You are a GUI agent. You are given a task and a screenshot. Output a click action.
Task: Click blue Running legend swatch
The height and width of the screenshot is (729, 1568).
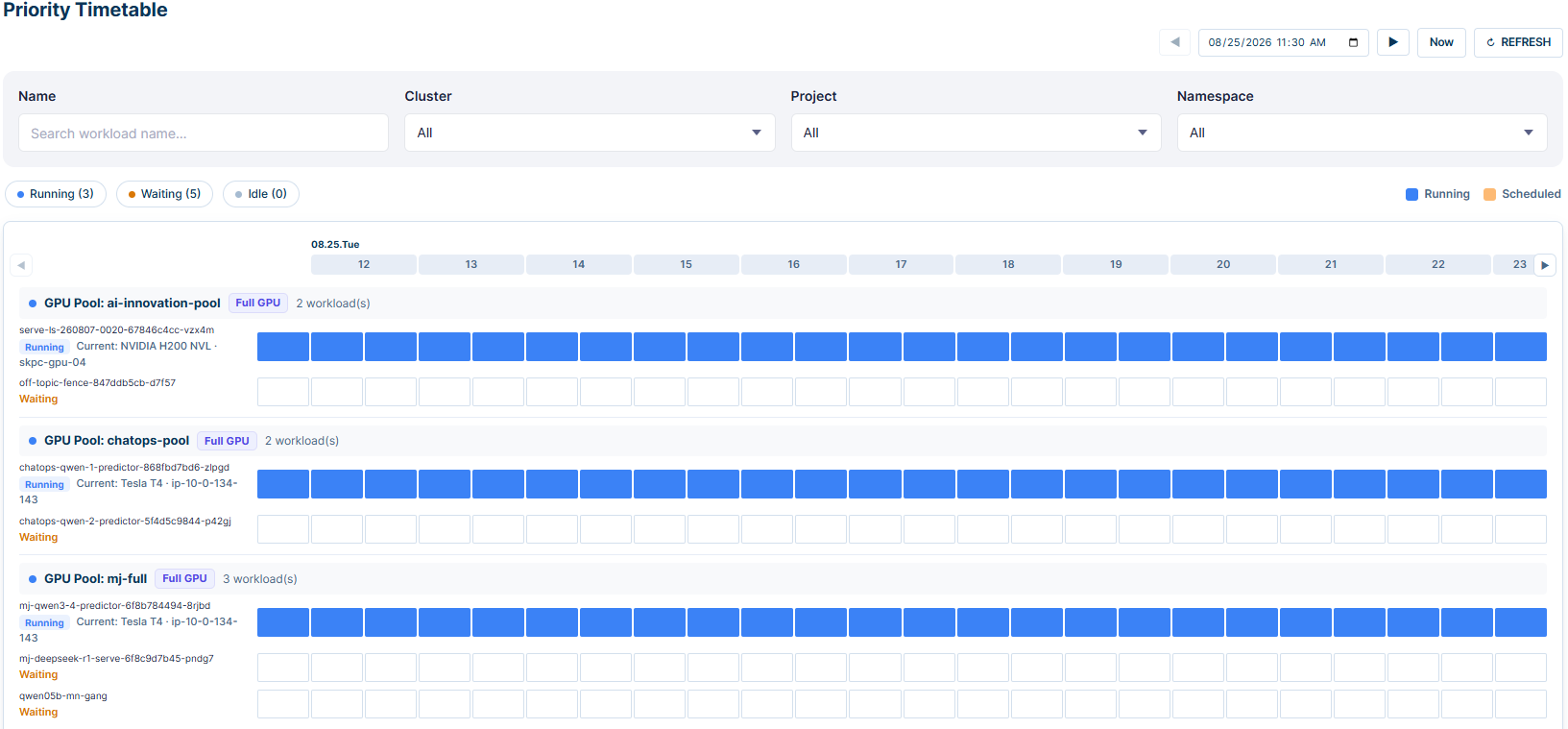1411,194
